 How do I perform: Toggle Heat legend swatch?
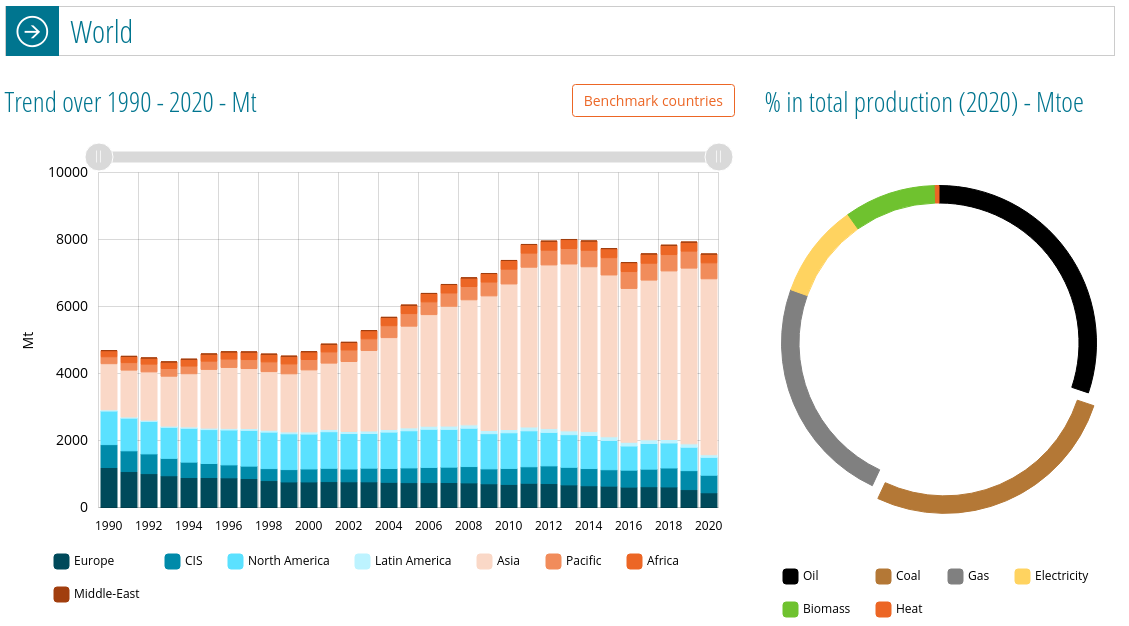coord(883,609)
